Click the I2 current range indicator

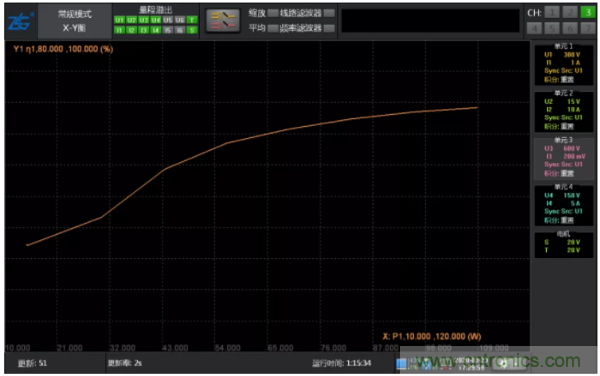(132, 30)
